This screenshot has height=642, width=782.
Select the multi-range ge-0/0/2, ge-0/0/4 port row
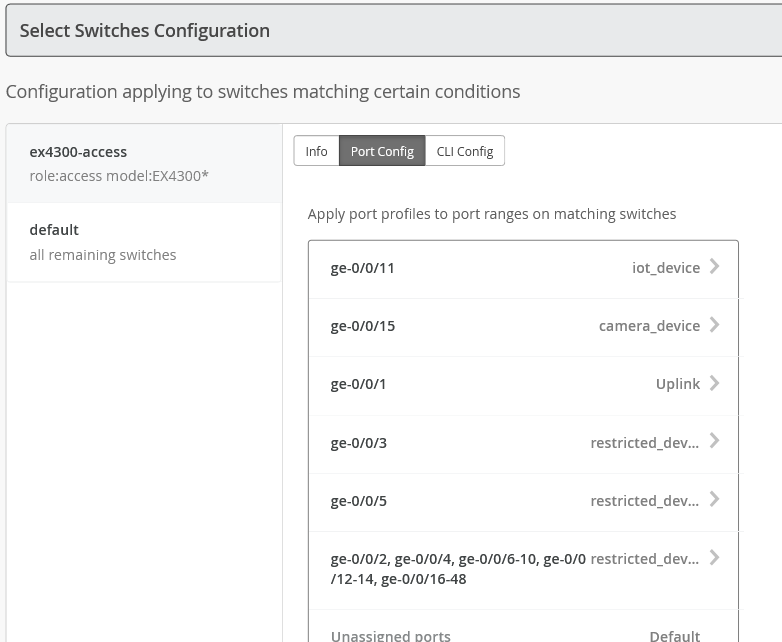(458, 568)
